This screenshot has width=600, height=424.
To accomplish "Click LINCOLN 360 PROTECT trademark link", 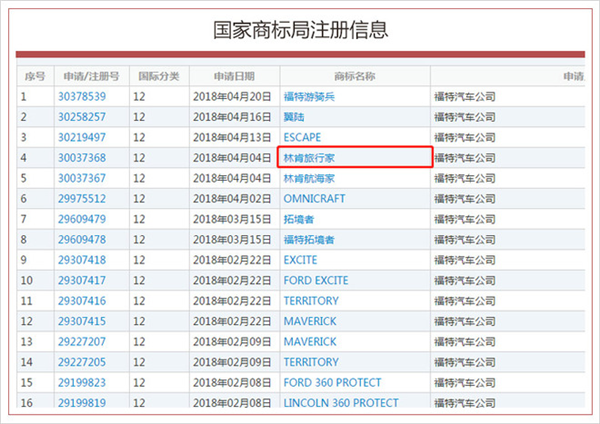I will coord(341,403).
